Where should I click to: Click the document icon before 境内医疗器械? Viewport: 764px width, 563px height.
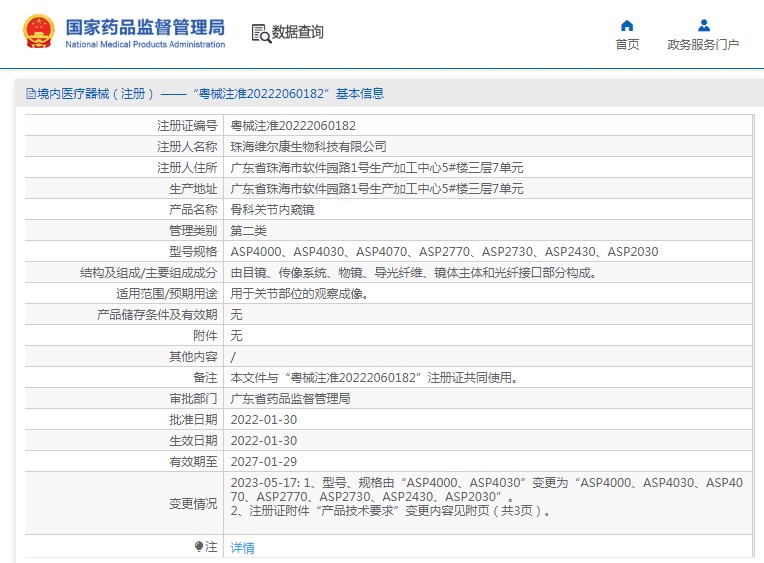[31, 94]
